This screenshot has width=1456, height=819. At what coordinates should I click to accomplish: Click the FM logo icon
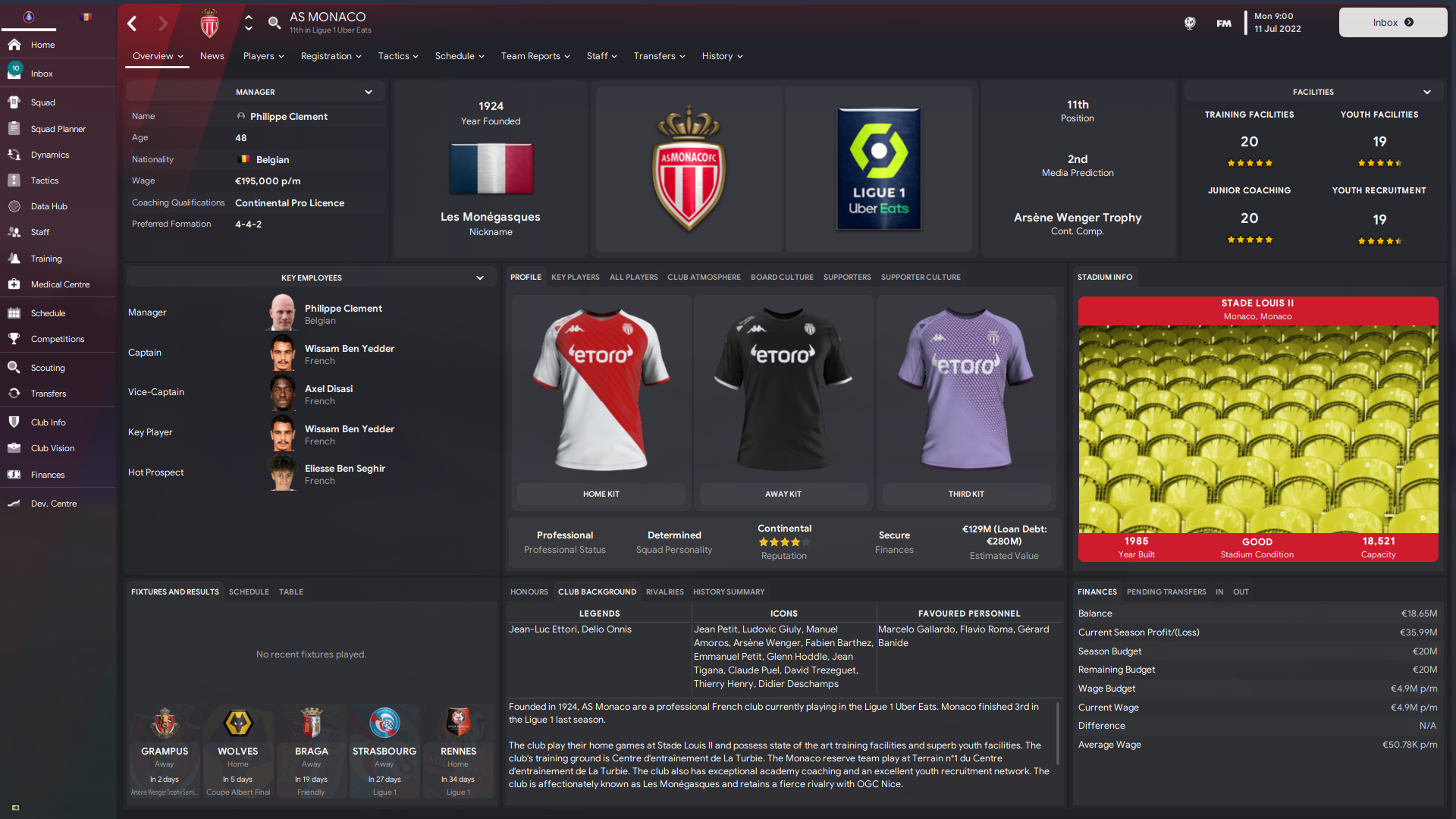coord(1224,24)
